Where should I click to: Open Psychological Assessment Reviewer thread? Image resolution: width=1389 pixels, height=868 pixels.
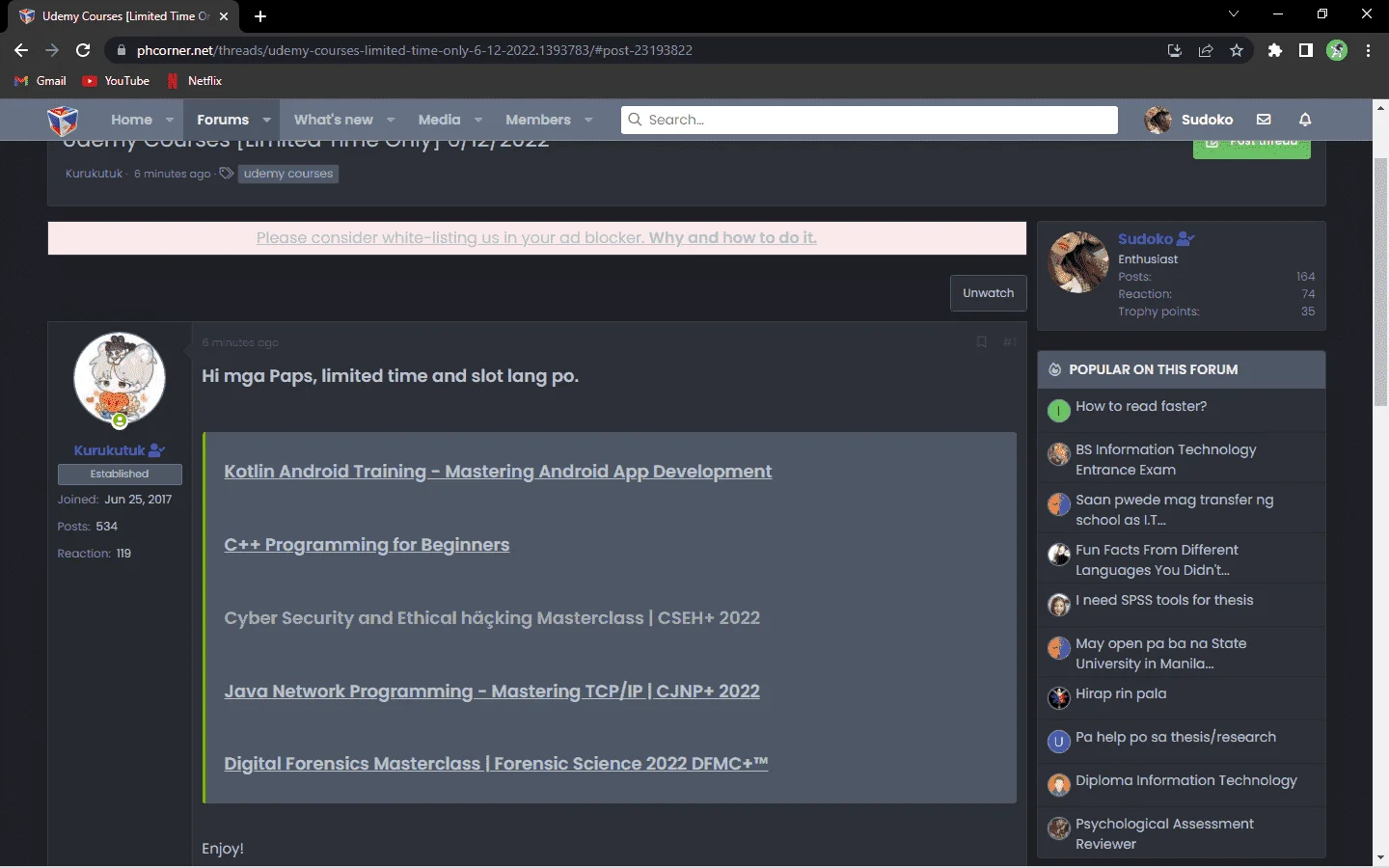point(1164,834)
